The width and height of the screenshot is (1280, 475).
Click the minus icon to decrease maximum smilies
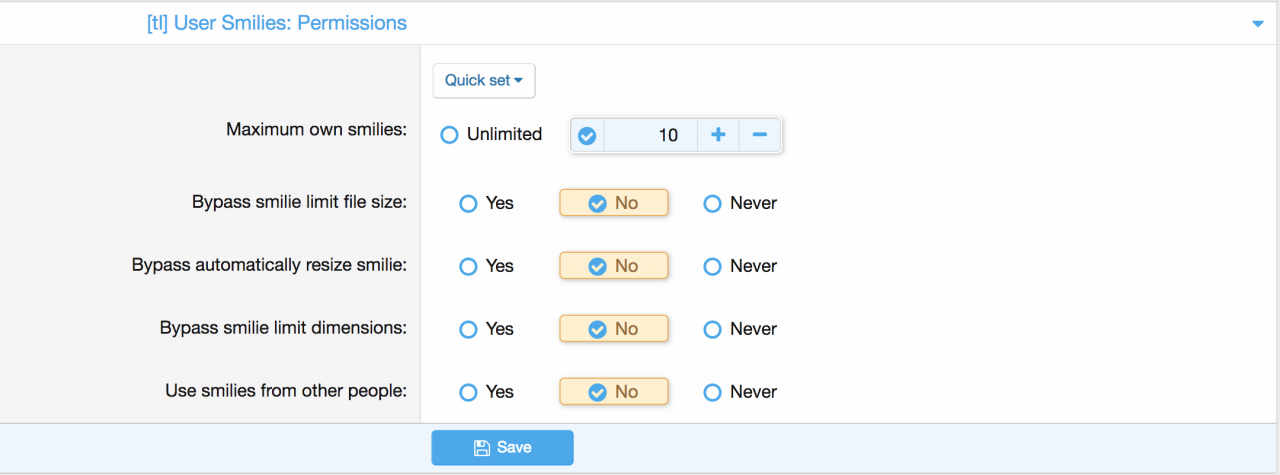point(760,135)
